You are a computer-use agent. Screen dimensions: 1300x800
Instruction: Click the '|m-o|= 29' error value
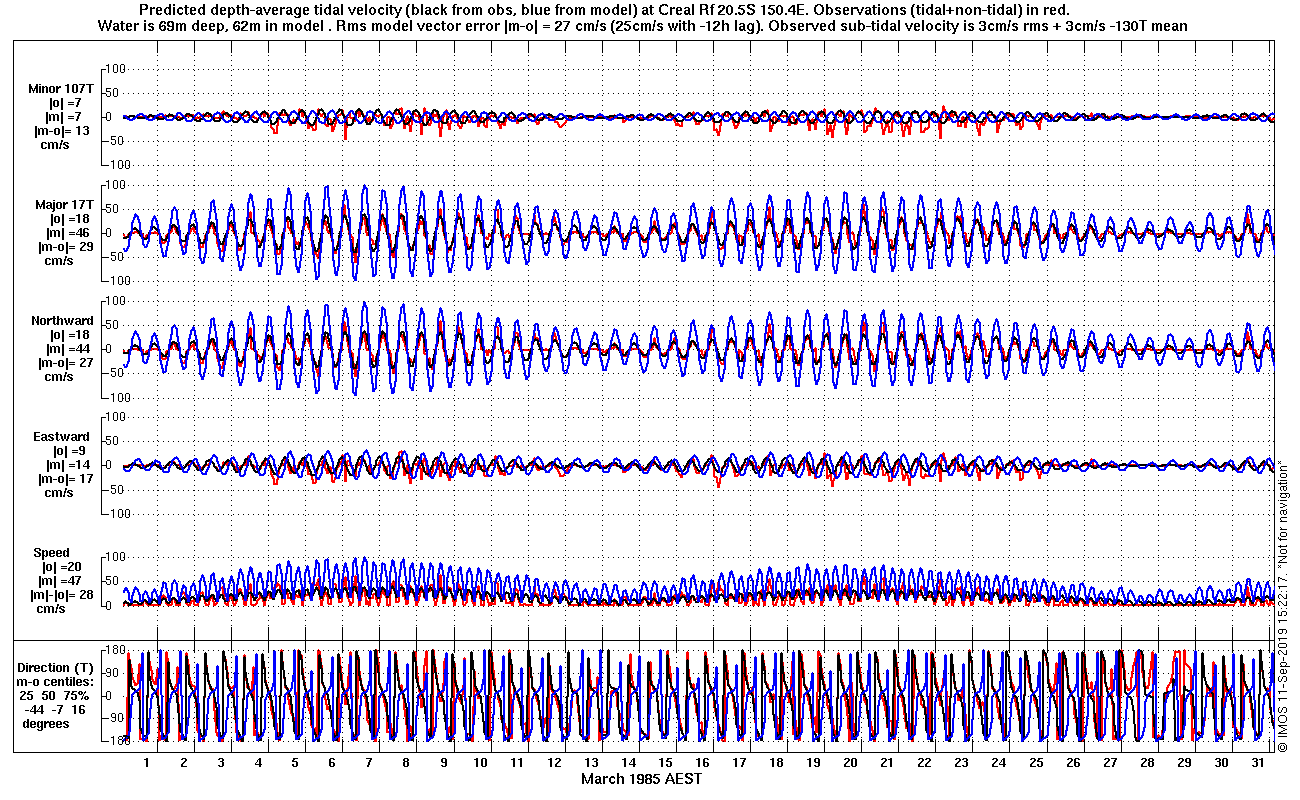[x=64, y=247]
